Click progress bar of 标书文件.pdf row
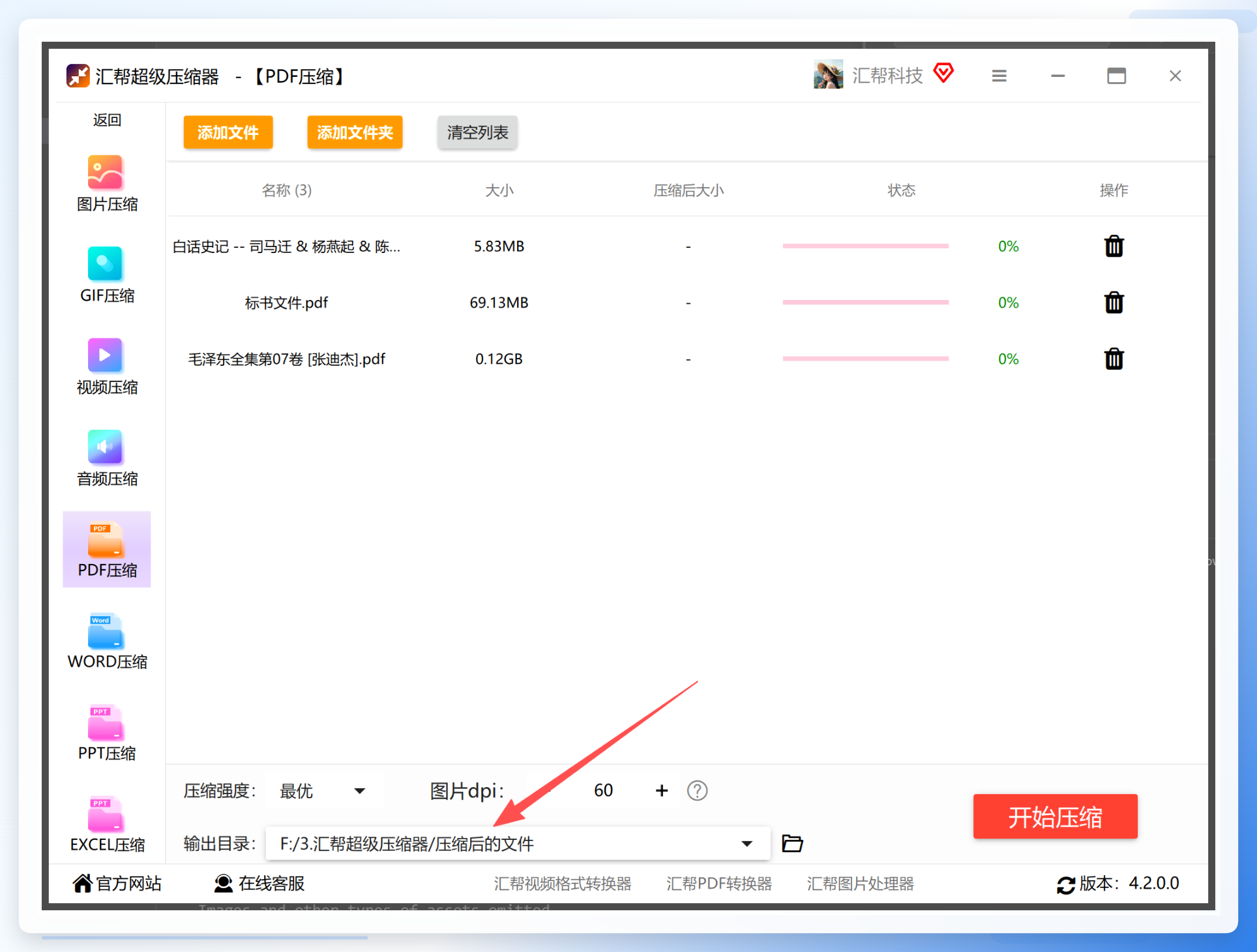1257x952 pixels. pos(865,302)
